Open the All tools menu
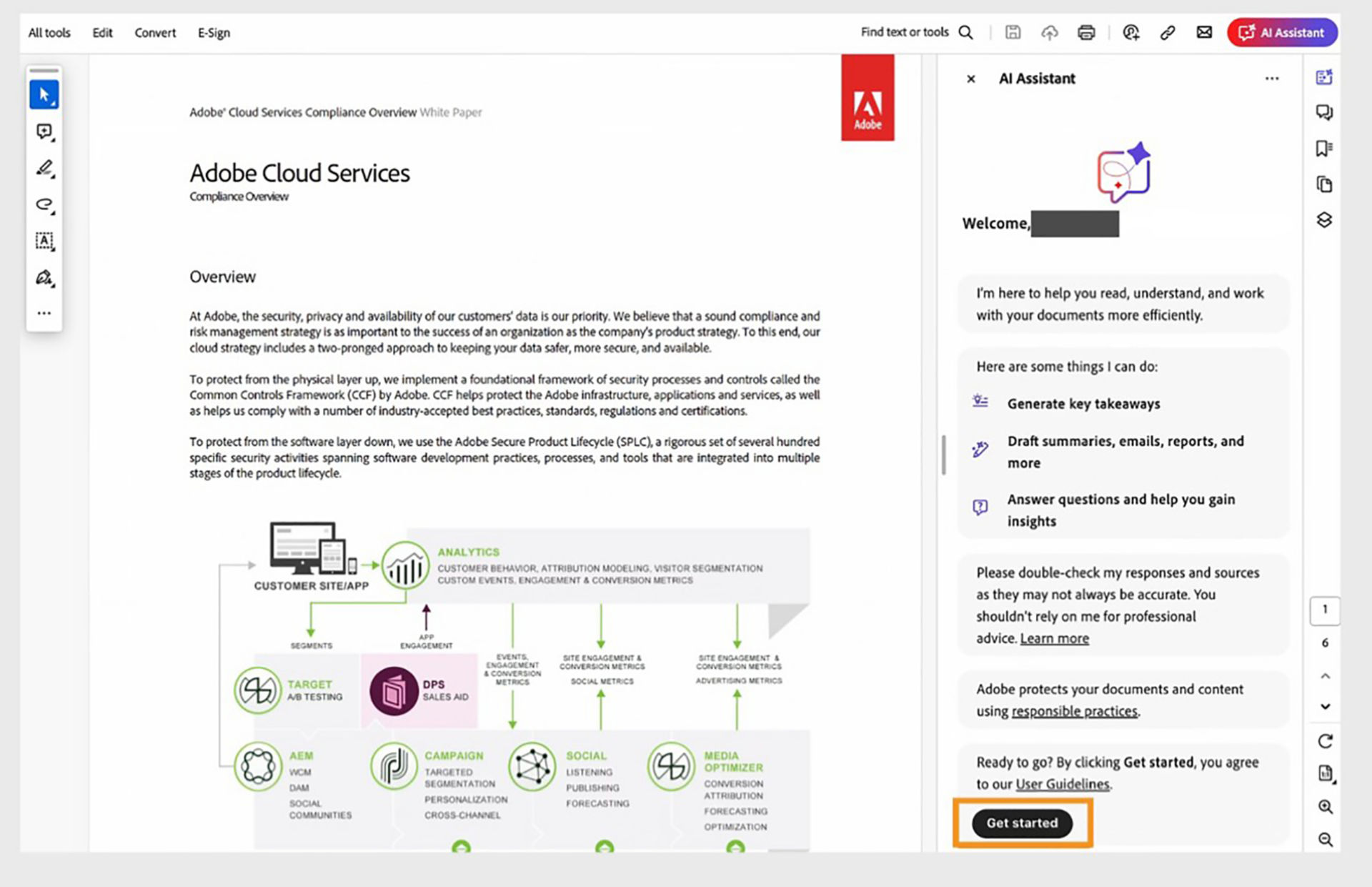 coord(49,33)
